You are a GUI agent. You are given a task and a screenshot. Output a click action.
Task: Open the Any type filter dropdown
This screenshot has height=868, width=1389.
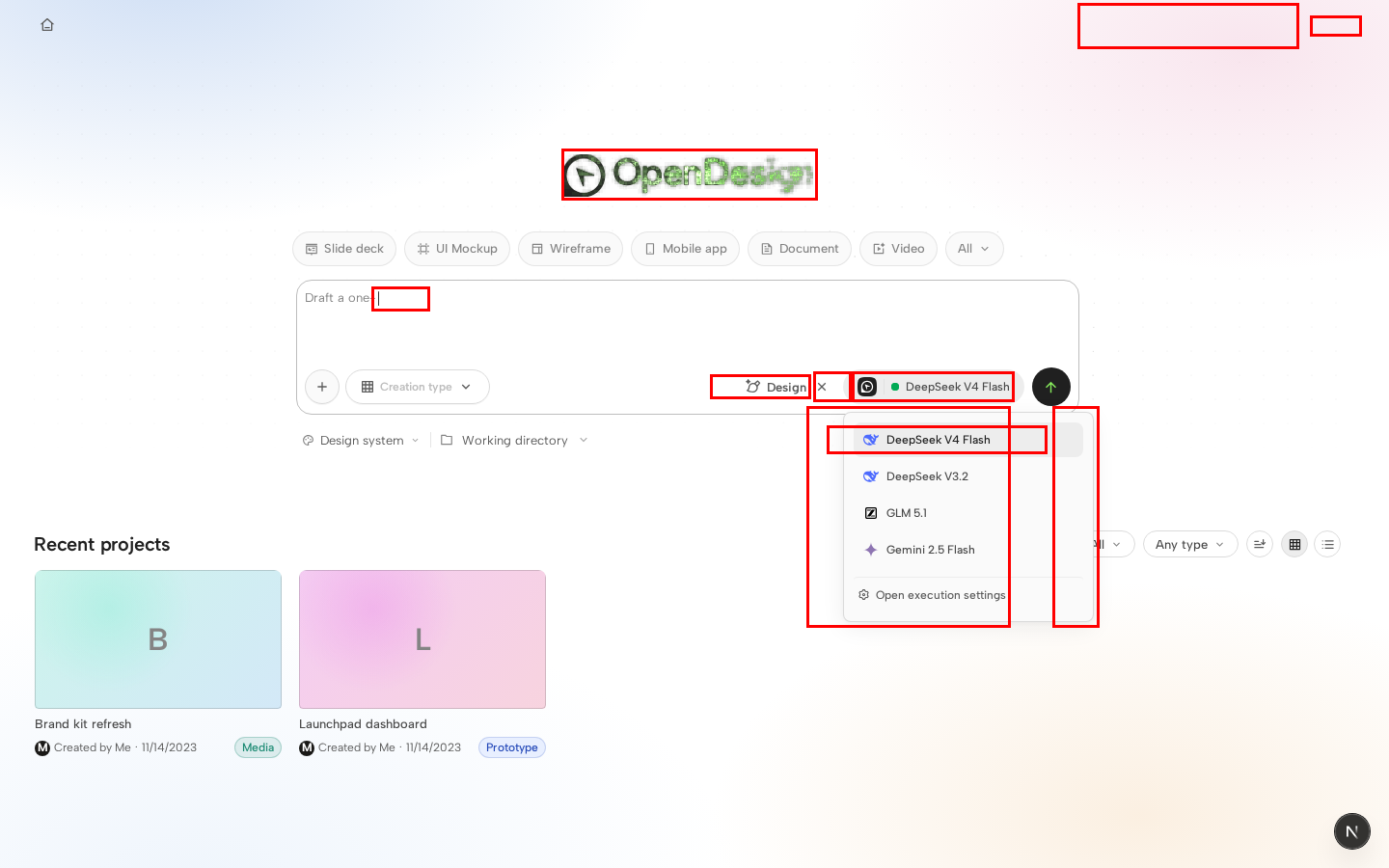(1190, 545)
